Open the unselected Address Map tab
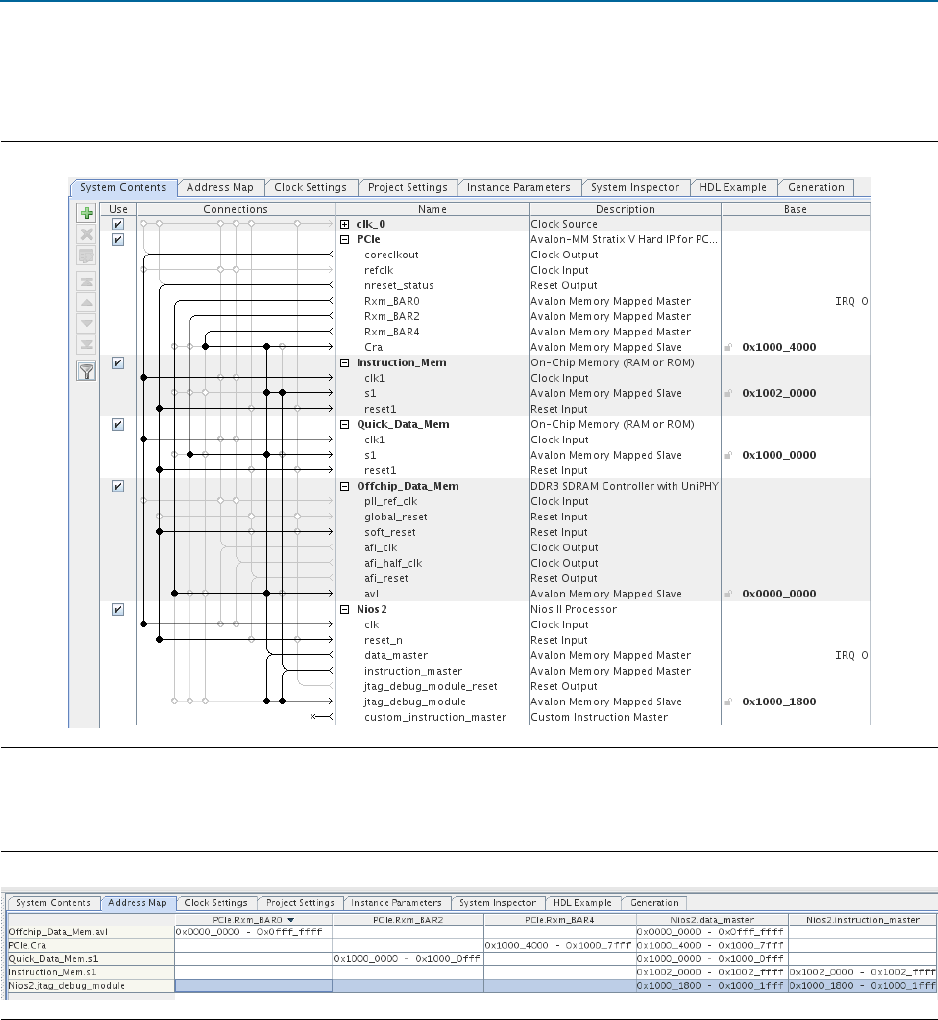938x1020 pixels. [x=220, y=187]
